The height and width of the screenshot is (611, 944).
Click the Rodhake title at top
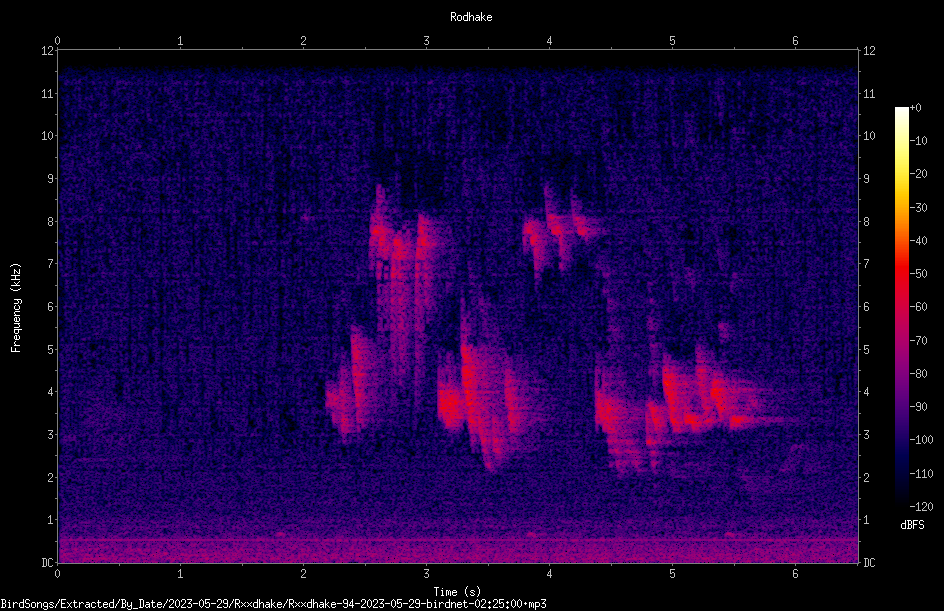pos(471,17)
